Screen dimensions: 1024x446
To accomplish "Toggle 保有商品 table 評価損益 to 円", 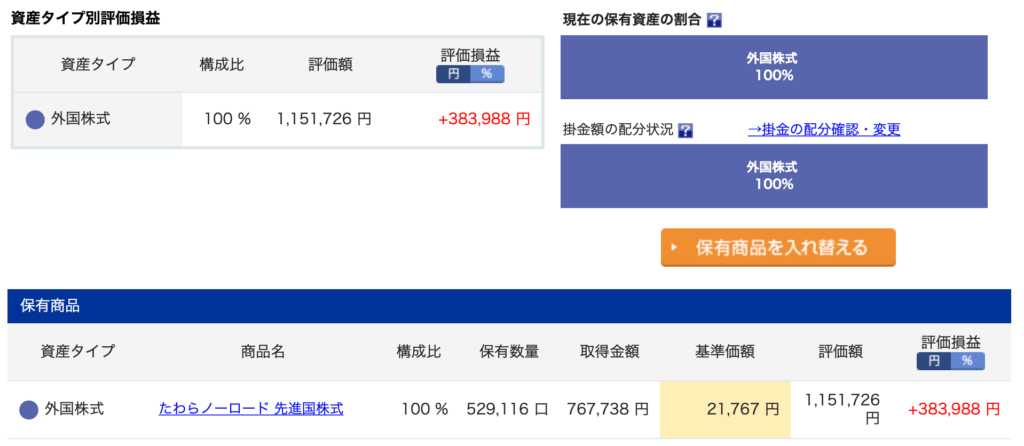I will (934, 361).
